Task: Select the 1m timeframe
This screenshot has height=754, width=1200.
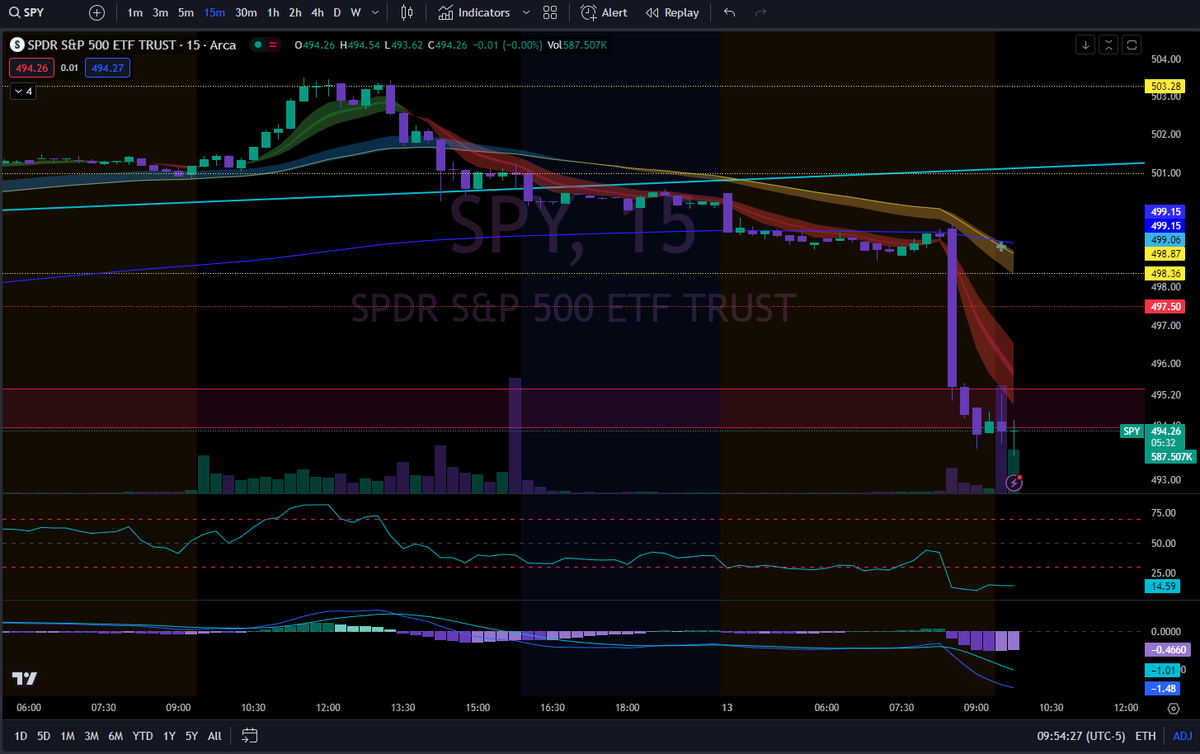Action: 135,13
